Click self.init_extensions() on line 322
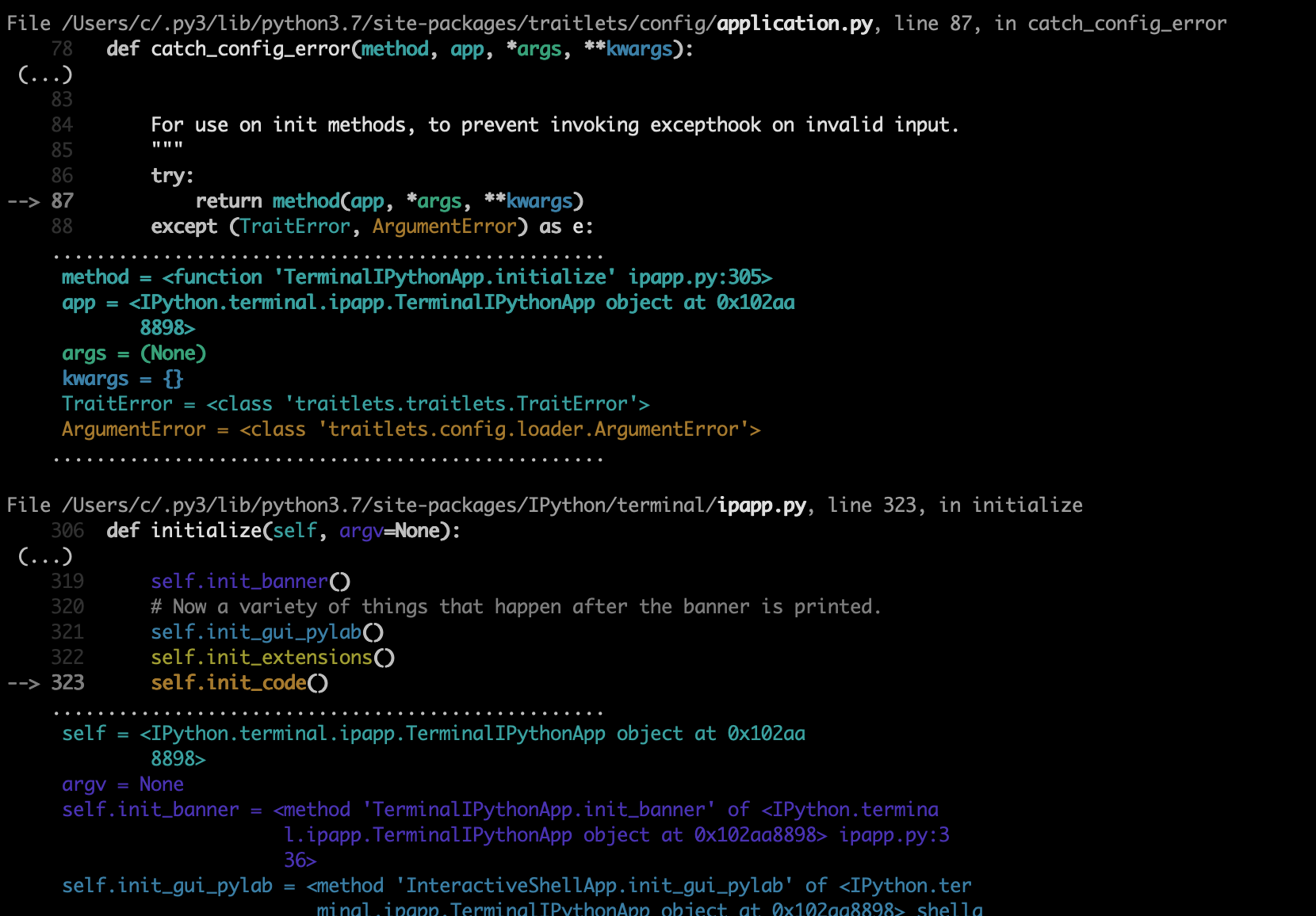This screenshot has height=916, width=1316. (272, 658)
